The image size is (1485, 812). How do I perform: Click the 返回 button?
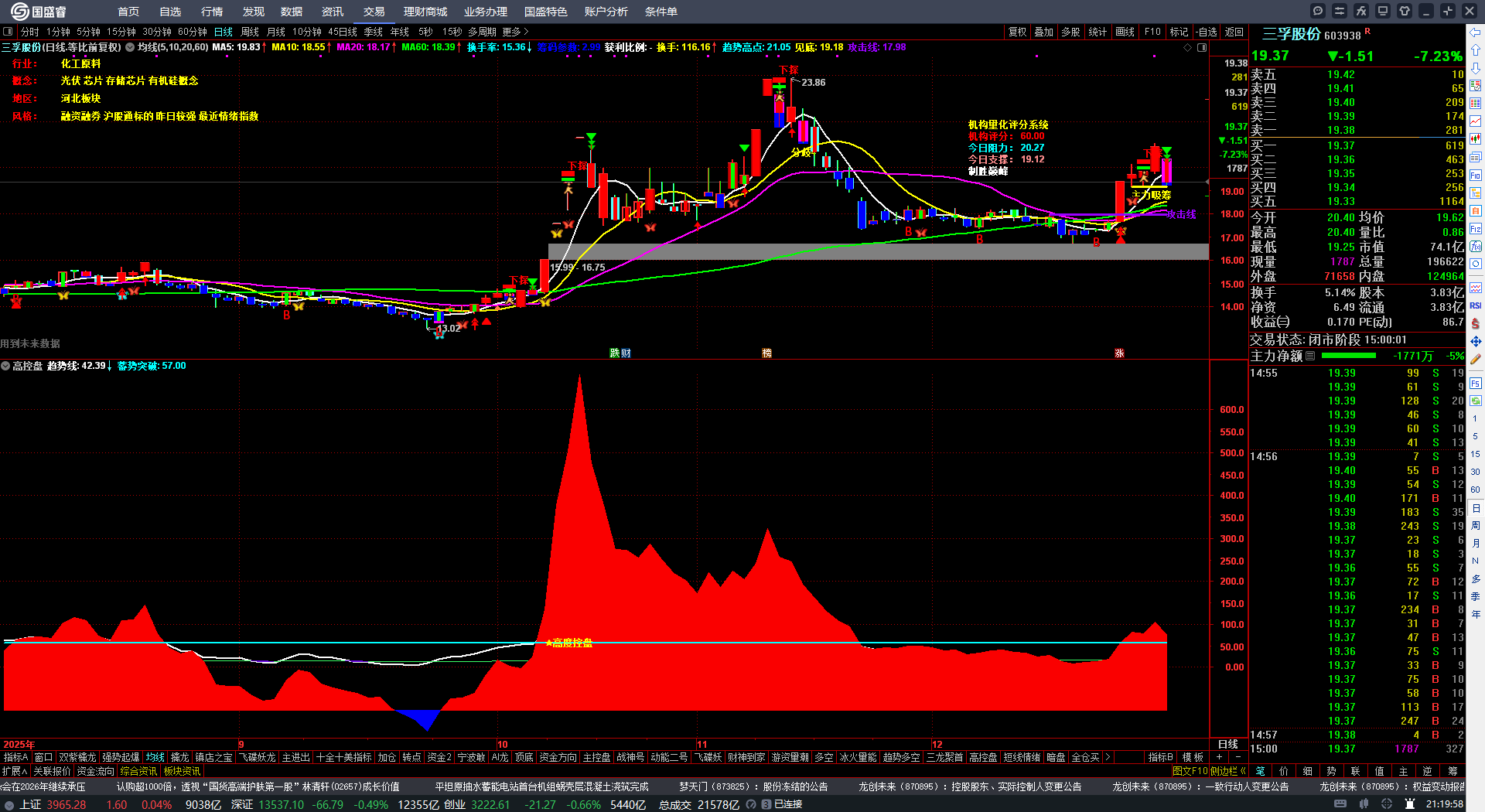(1234, 32)
